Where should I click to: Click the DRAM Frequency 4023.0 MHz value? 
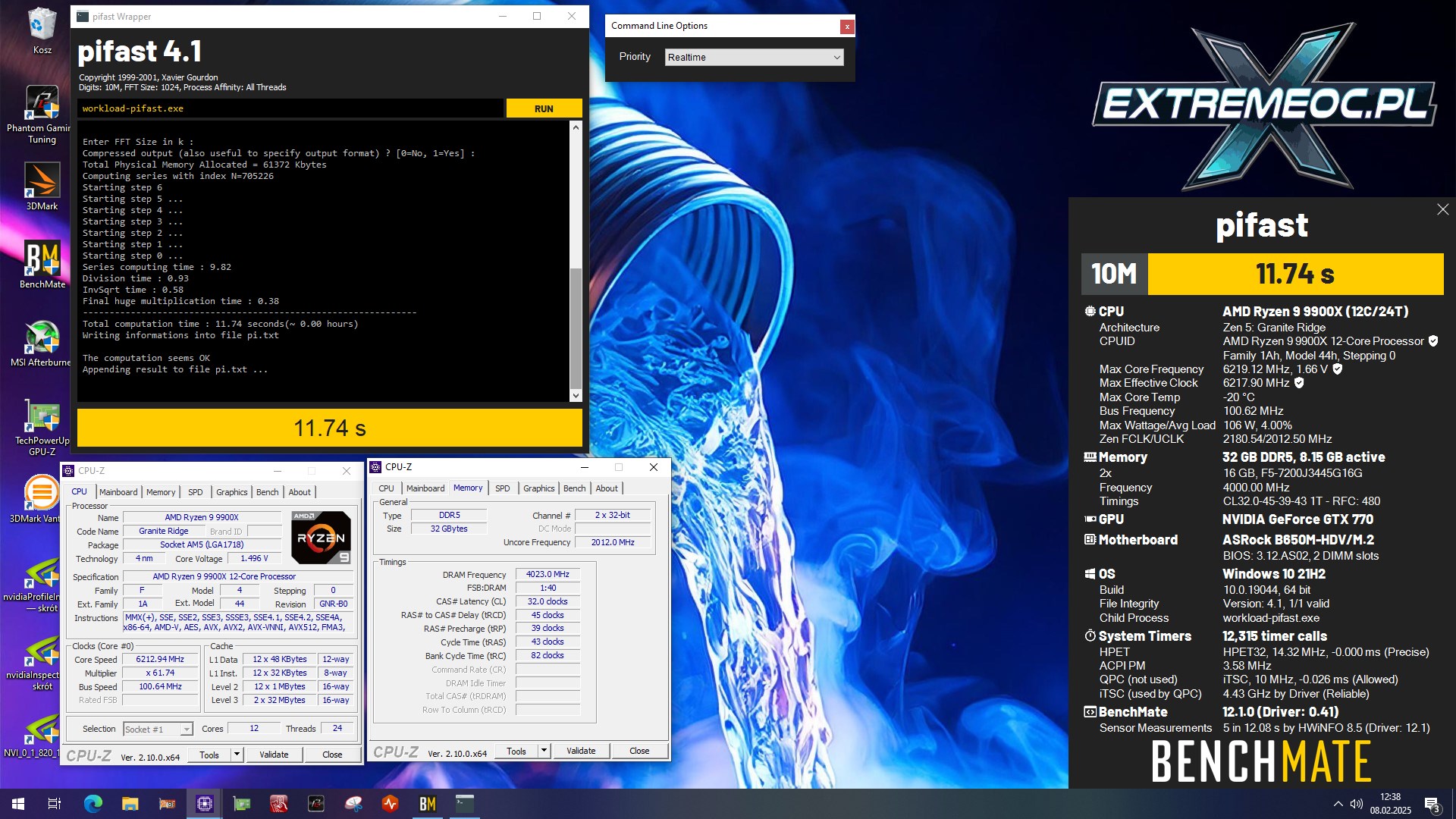pos(548,575)
